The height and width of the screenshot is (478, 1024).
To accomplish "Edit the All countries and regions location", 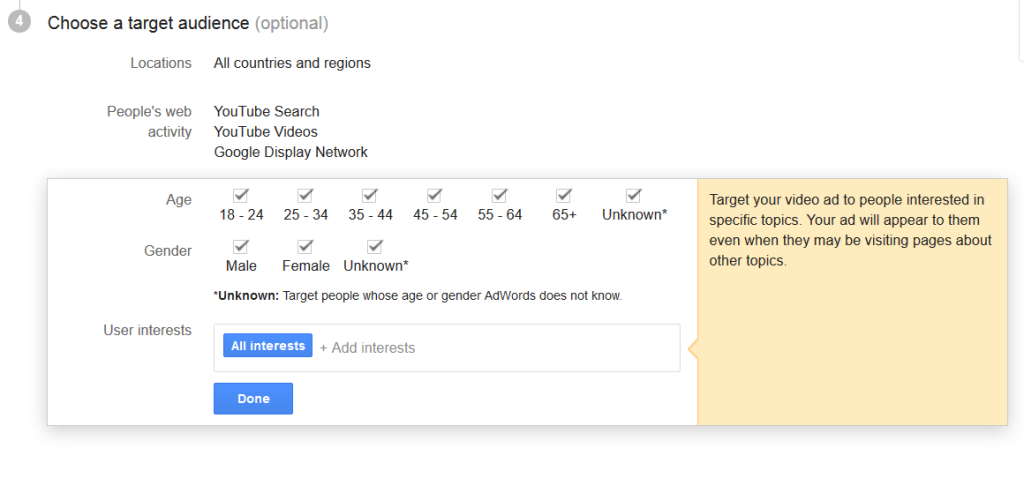I will click(x=292, y=63).
